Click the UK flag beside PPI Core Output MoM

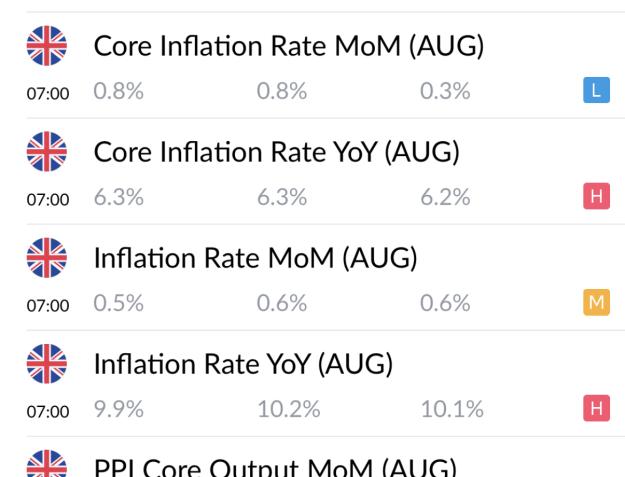[x=47, y=463]
